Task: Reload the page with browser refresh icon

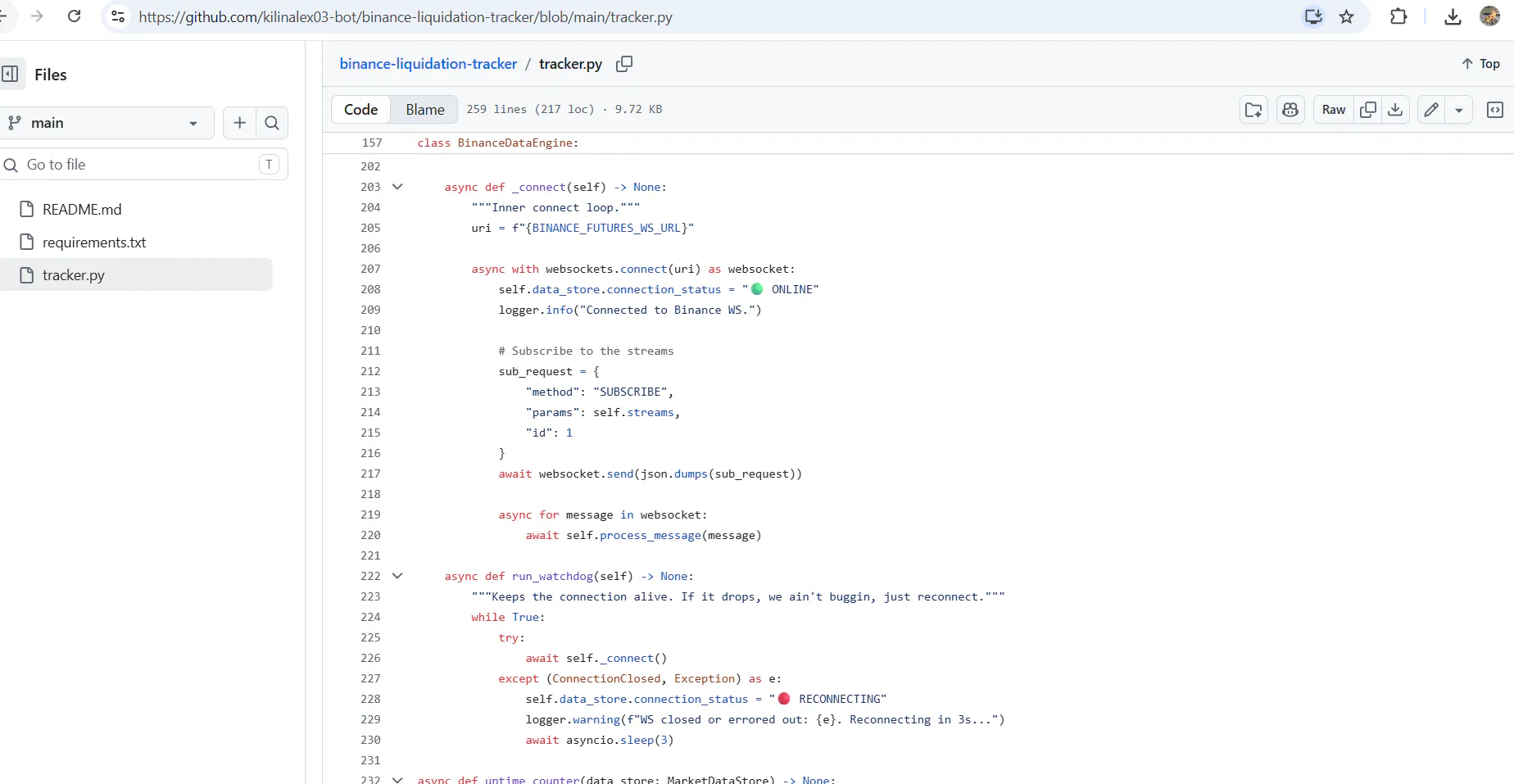Action: pos(74,16)
